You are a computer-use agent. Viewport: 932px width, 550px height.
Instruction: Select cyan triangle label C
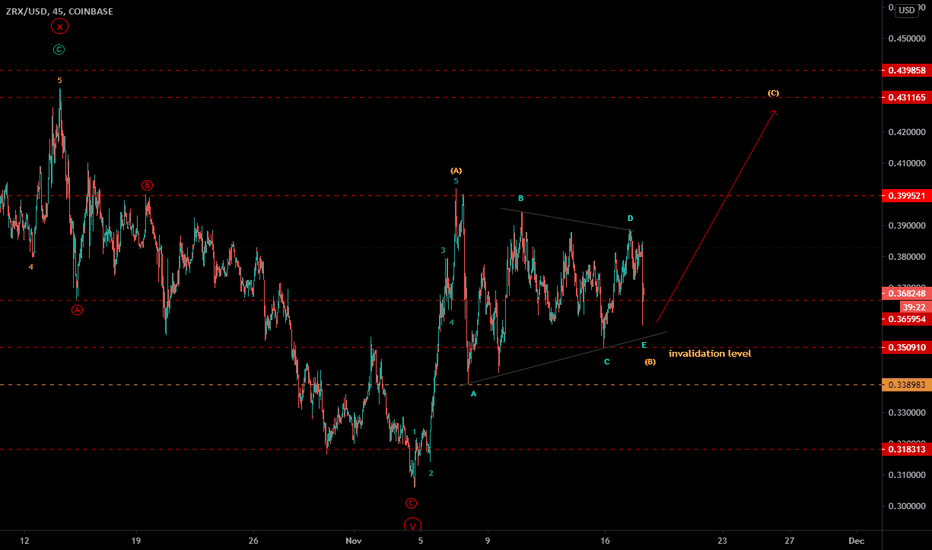pos(607,362)
